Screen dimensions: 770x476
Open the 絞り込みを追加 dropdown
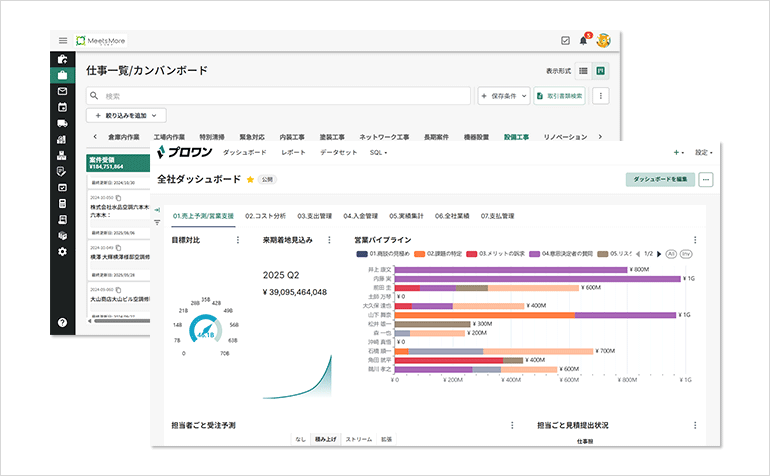pos(129,117)
